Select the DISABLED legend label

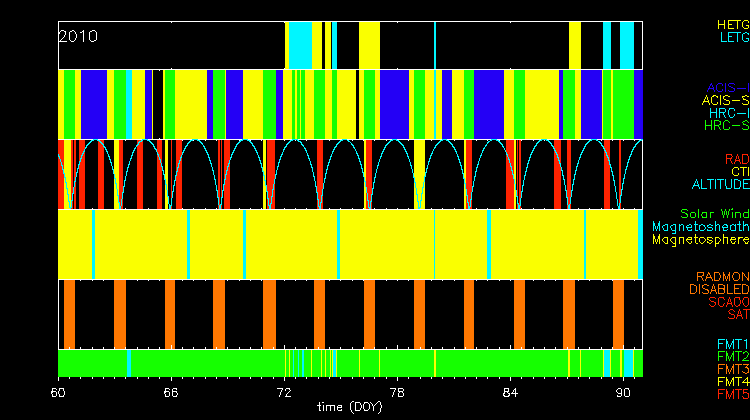(717, 290)
